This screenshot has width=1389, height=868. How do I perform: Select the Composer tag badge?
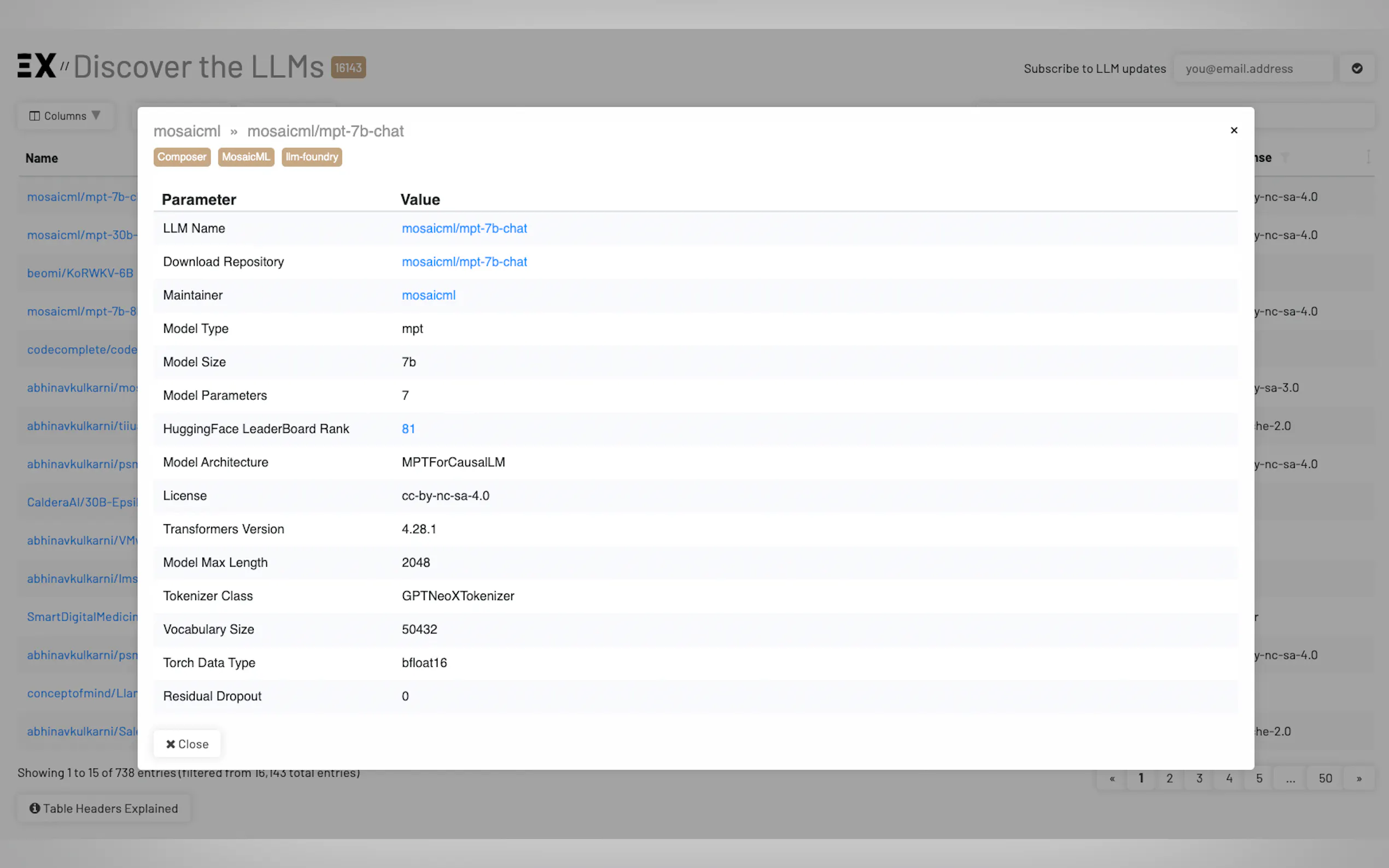182,157
